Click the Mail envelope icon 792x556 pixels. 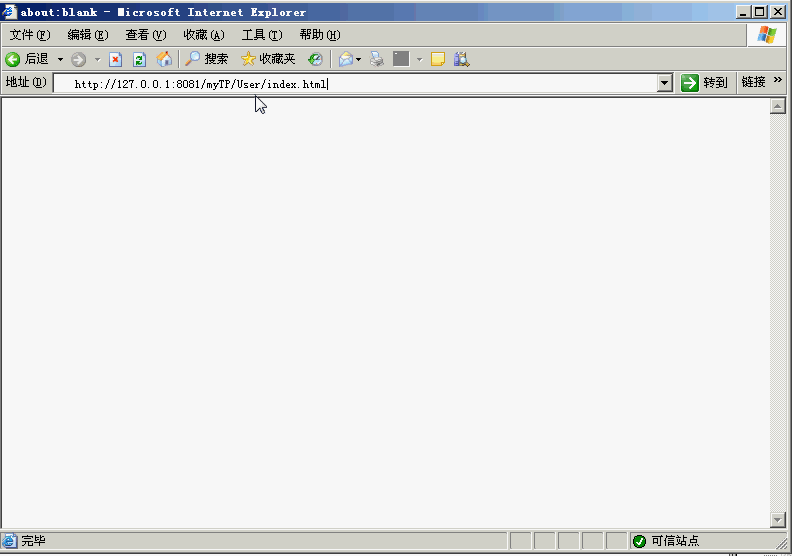click(346, 60)
